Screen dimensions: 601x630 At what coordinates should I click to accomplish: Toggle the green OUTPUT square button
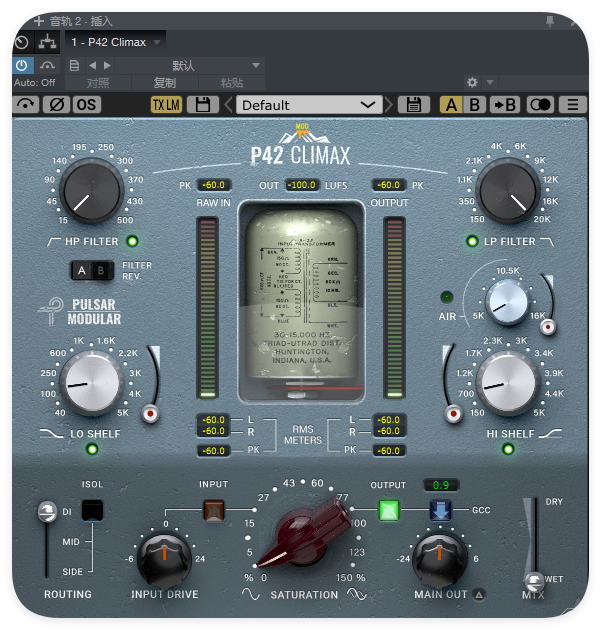pos(389,510)
